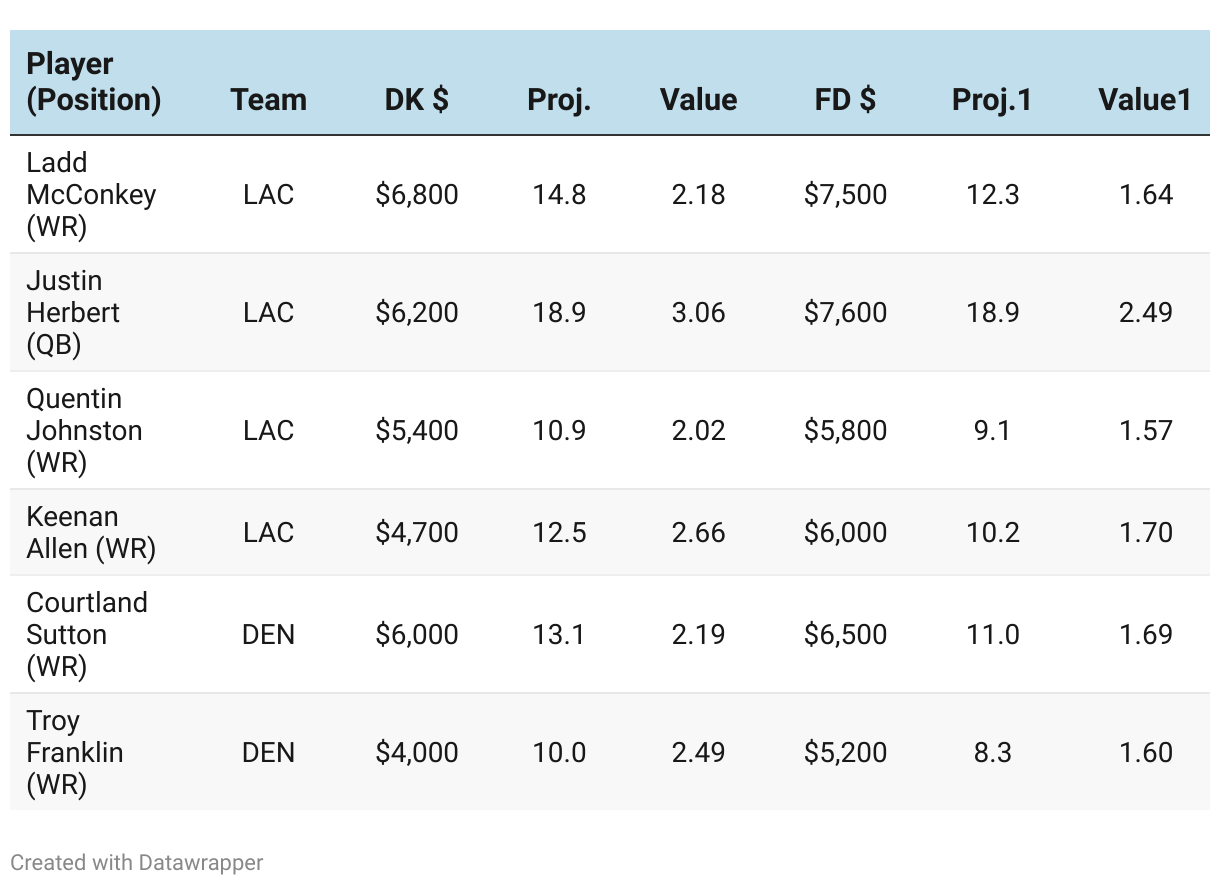Image resolution: width=1220 pixels, height=886 pixels.
Task: Click the Courtland Sutton (WR) name
Action: 86,634
